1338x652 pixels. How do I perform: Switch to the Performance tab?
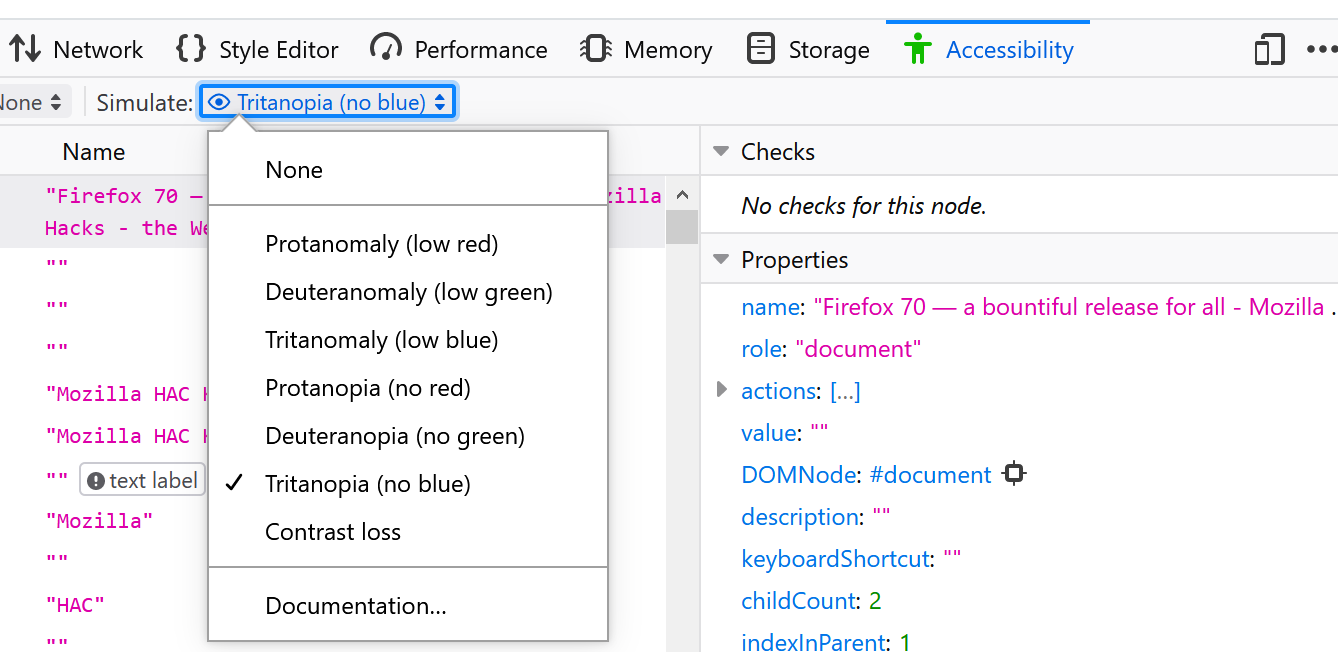(x=458, y=49)
